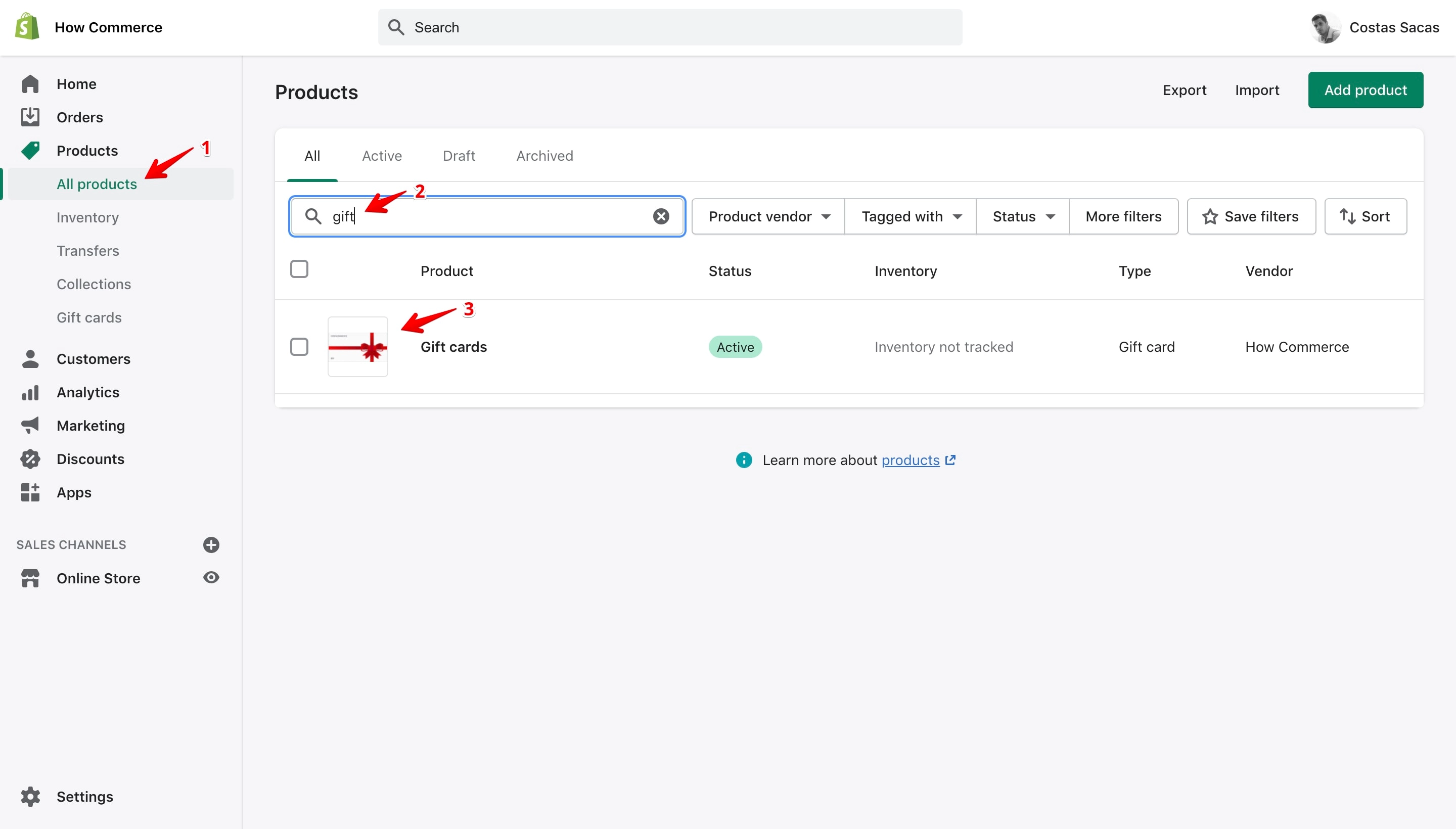Viewport: 1456px width, 829px height.
Task: Click the Add product button
Action: click(1366, 90)
